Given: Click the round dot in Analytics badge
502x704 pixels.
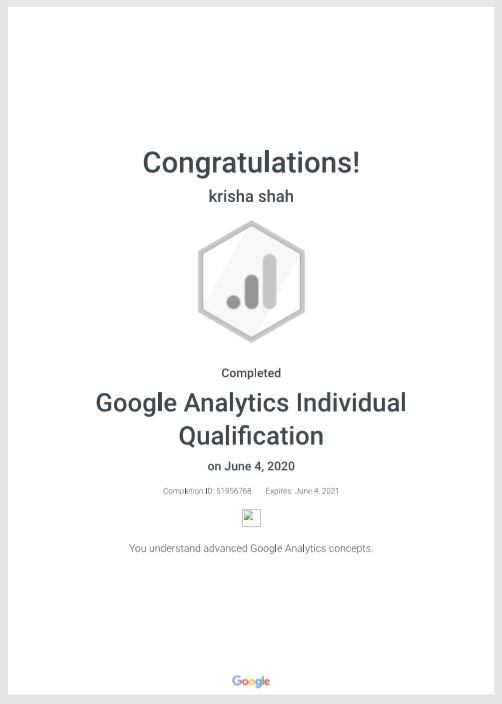Looking at the screenshot, I should click(x=233, y=302).
